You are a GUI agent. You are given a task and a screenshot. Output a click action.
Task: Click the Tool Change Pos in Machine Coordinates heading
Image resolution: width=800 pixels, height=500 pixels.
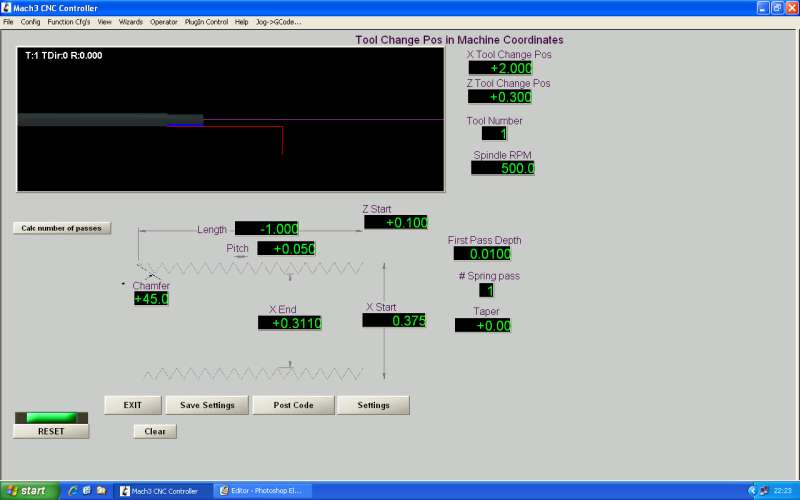(x=459, y=40)
